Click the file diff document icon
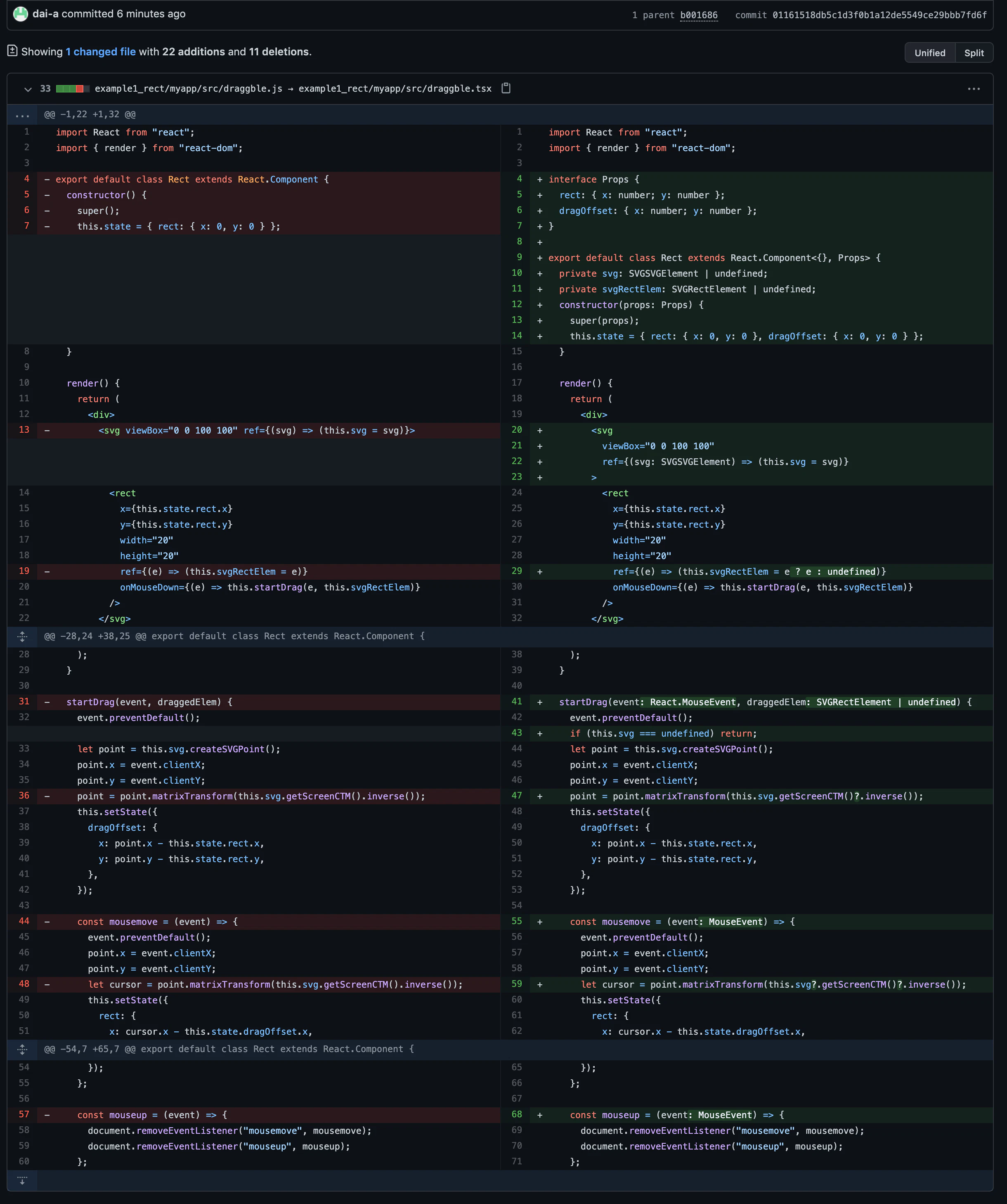Viewport: 1007px width, 1204px height. [x=12, y=51]
